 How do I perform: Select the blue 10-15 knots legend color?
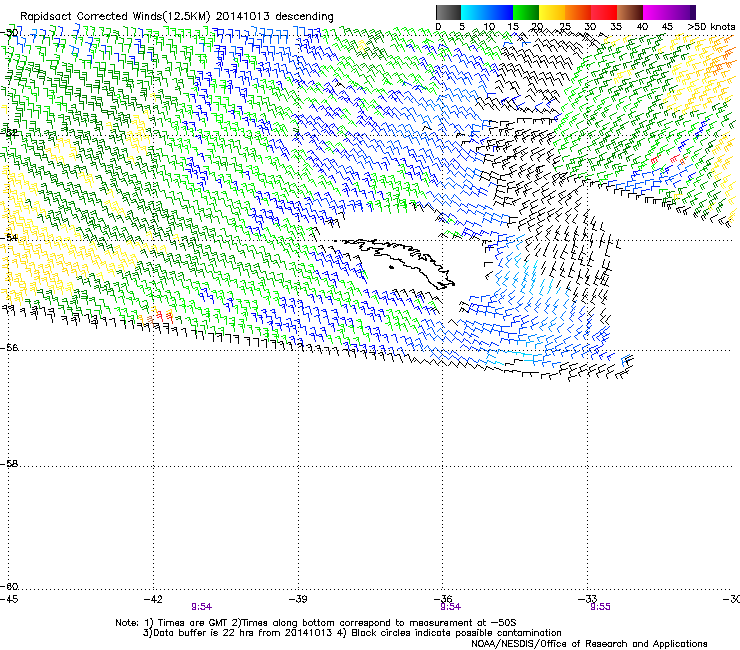500,12
